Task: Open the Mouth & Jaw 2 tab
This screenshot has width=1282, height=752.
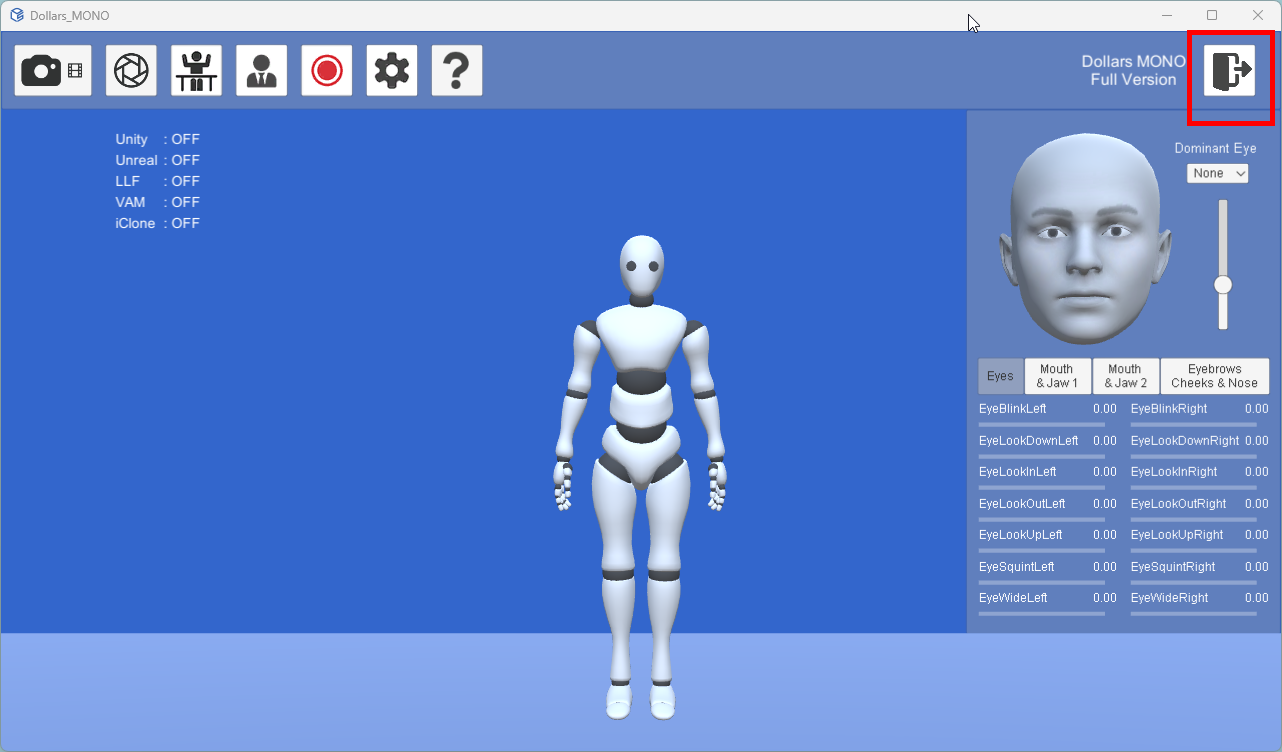Action: pos(1125,376)
